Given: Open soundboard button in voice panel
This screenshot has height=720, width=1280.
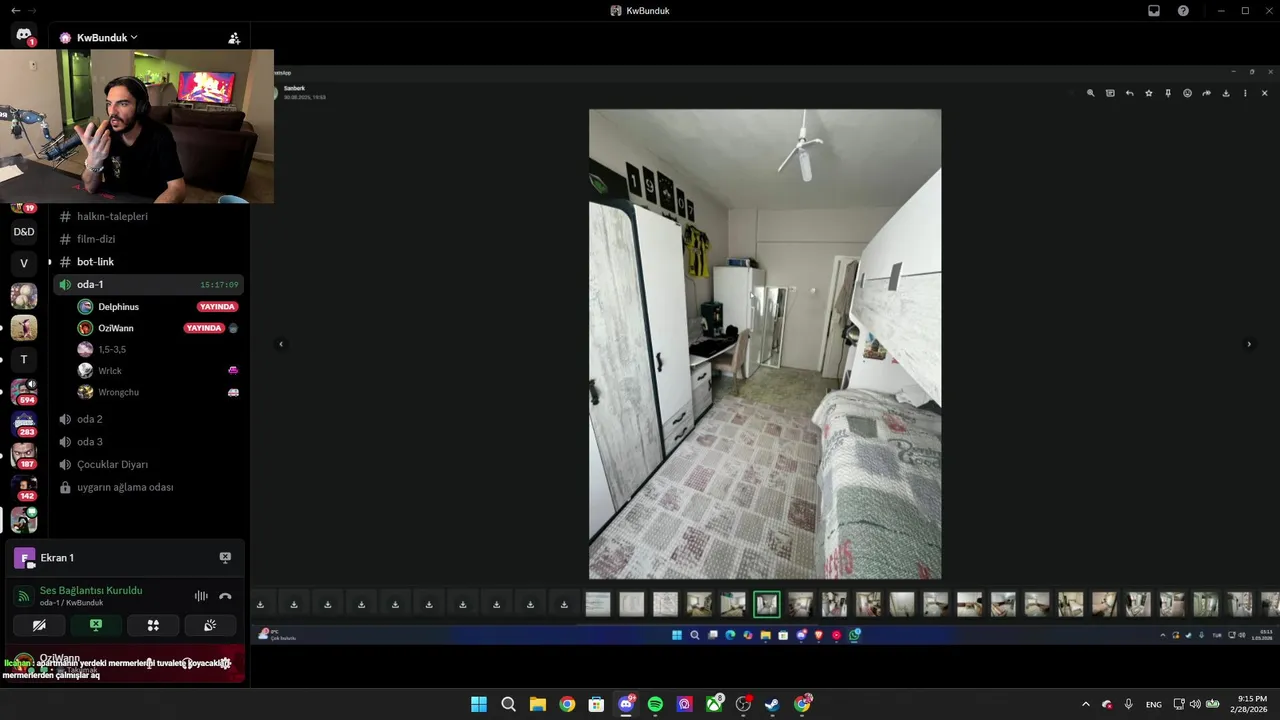Looking at the screenshot, I should [x=210, y=626].
